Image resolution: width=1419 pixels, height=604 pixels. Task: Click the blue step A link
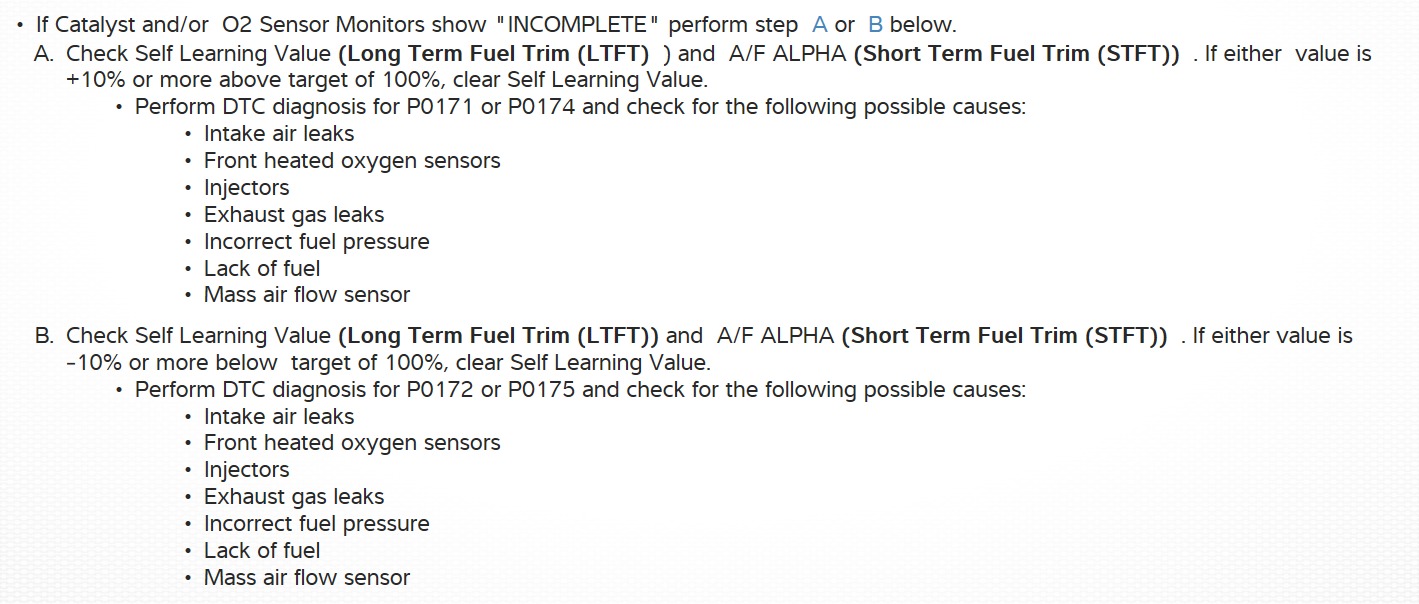(820, 26)
